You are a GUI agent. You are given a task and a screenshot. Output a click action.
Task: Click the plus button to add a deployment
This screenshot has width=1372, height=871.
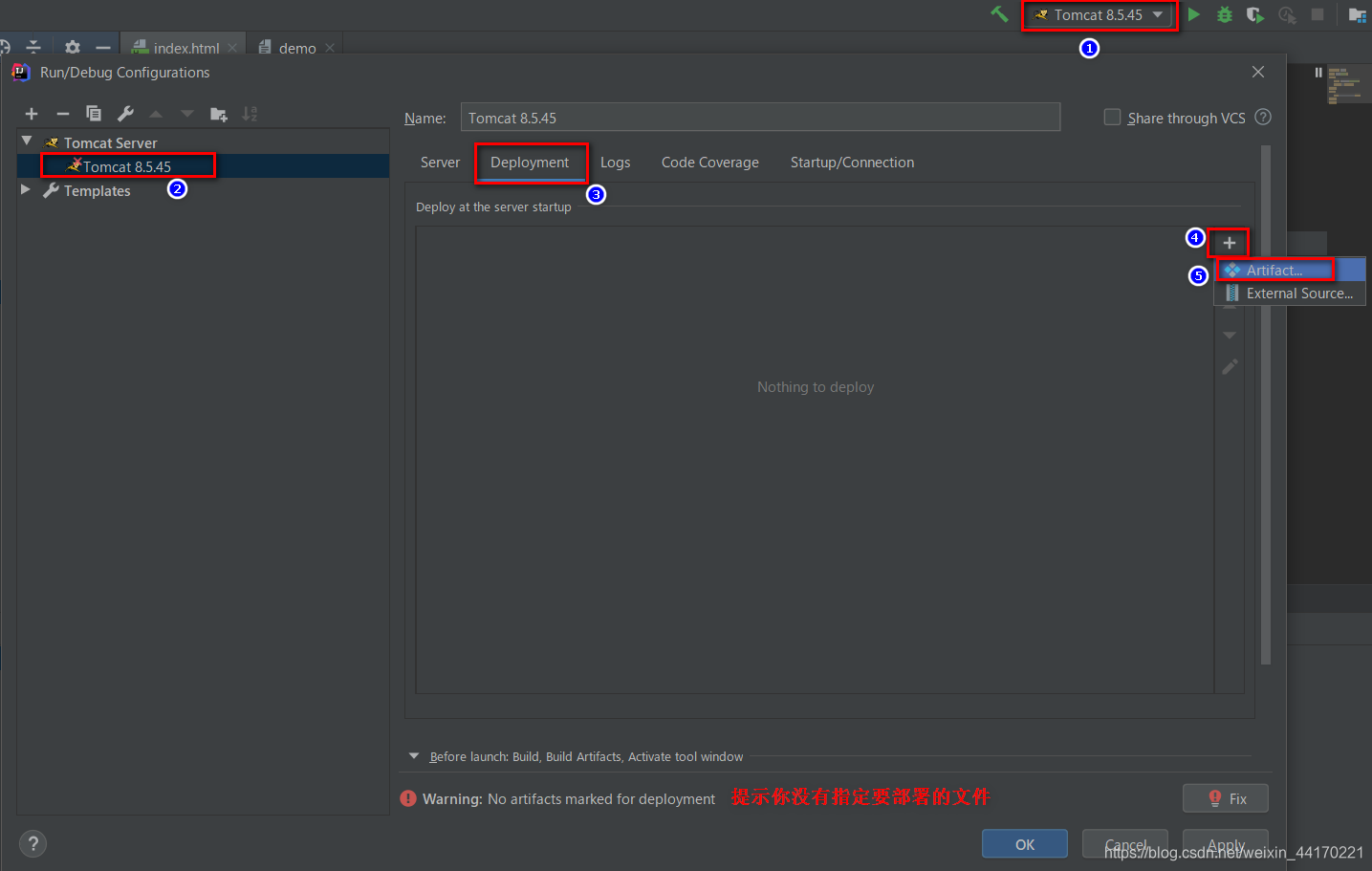[1230, 243]
